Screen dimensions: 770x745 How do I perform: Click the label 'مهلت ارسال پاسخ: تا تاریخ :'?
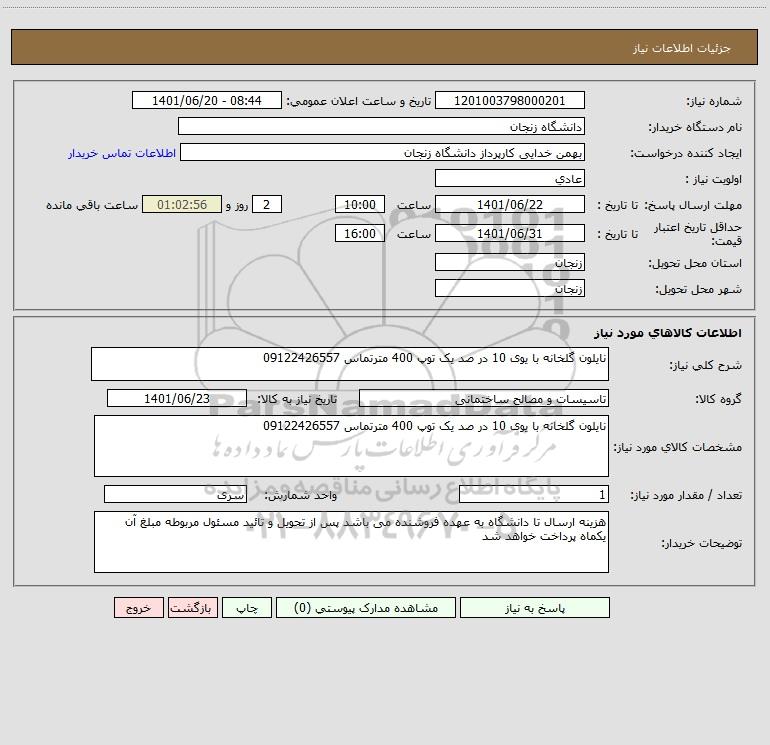point(670,205)
